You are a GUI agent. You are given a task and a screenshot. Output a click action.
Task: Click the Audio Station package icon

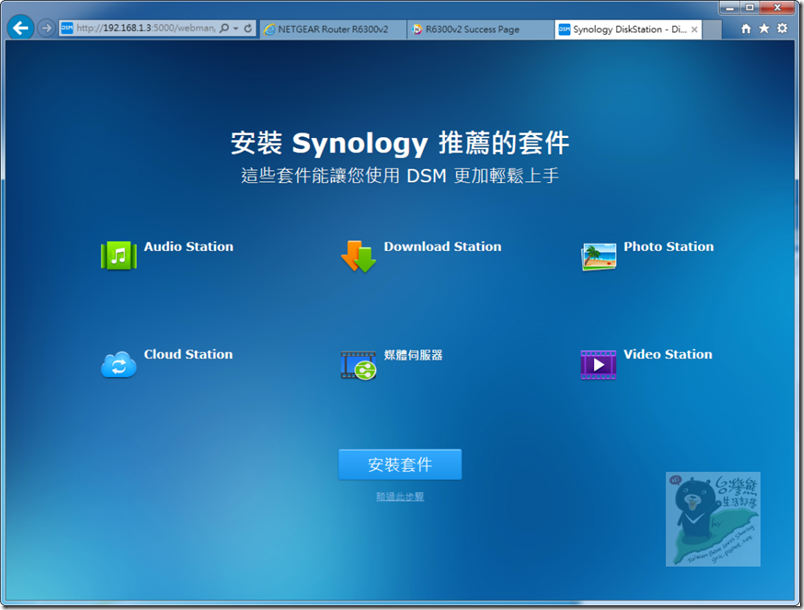pos(118,256)
